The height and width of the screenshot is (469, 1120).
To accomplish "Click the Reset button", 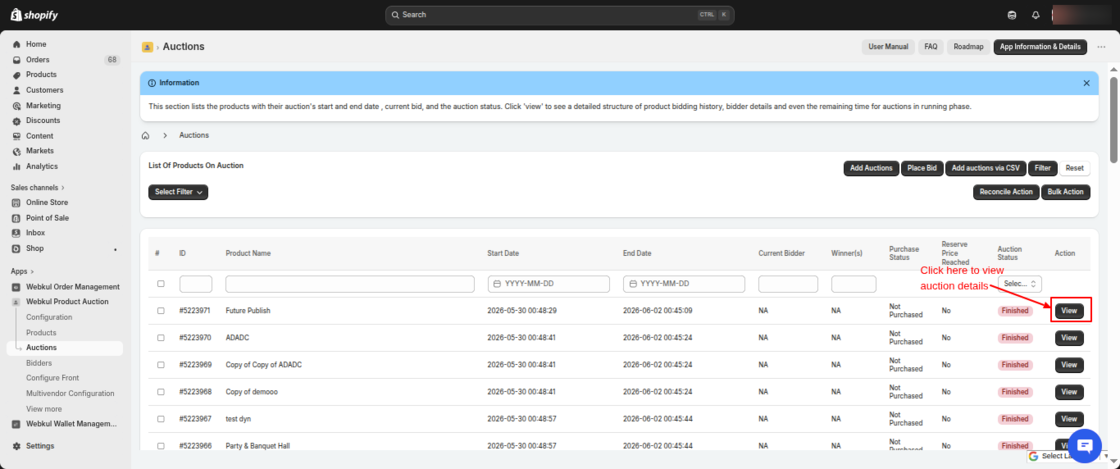I will click(1075, 168).
